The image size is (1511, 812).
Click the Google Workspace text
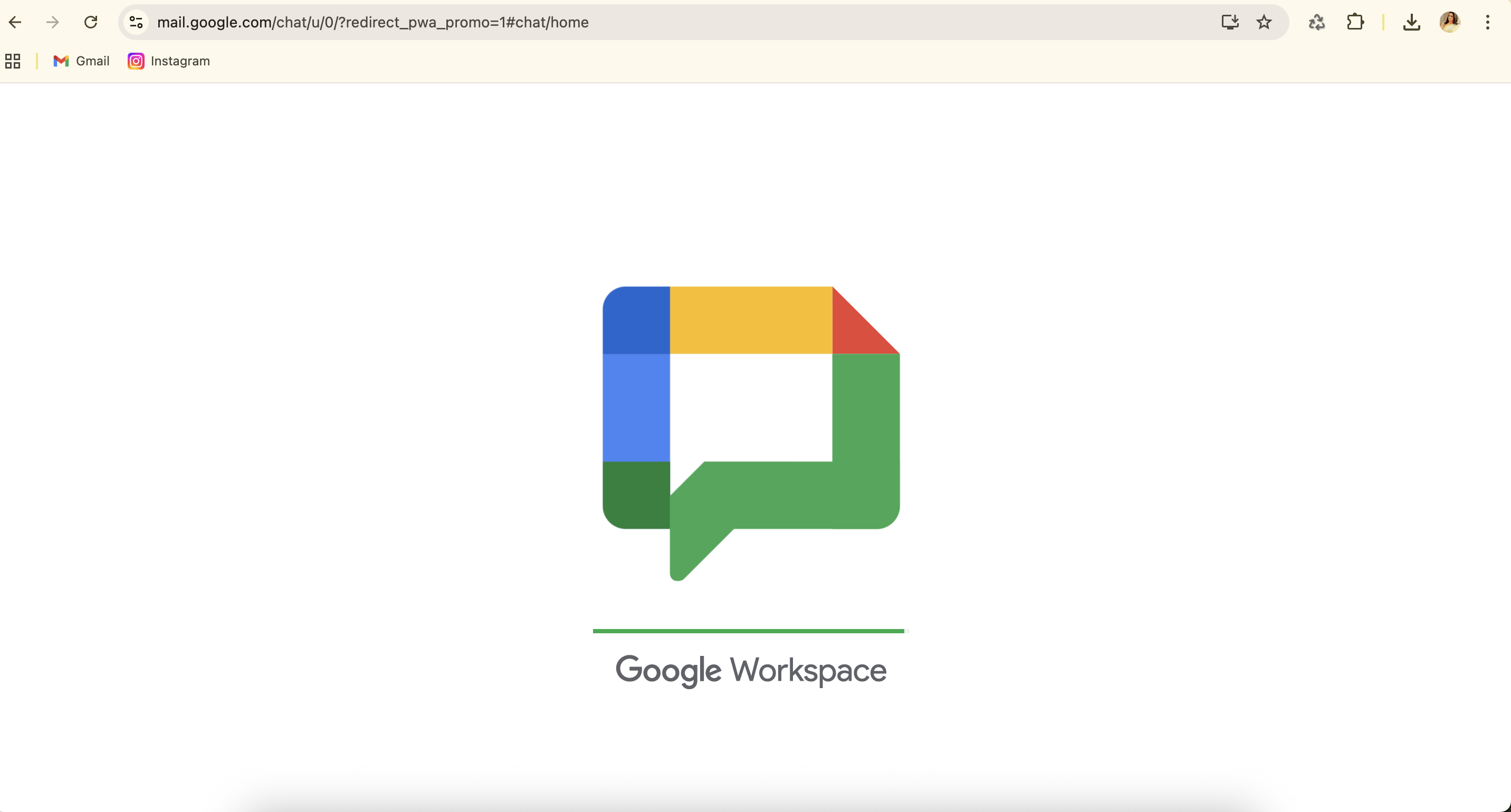pyautogui.click(x=751, y=670)
